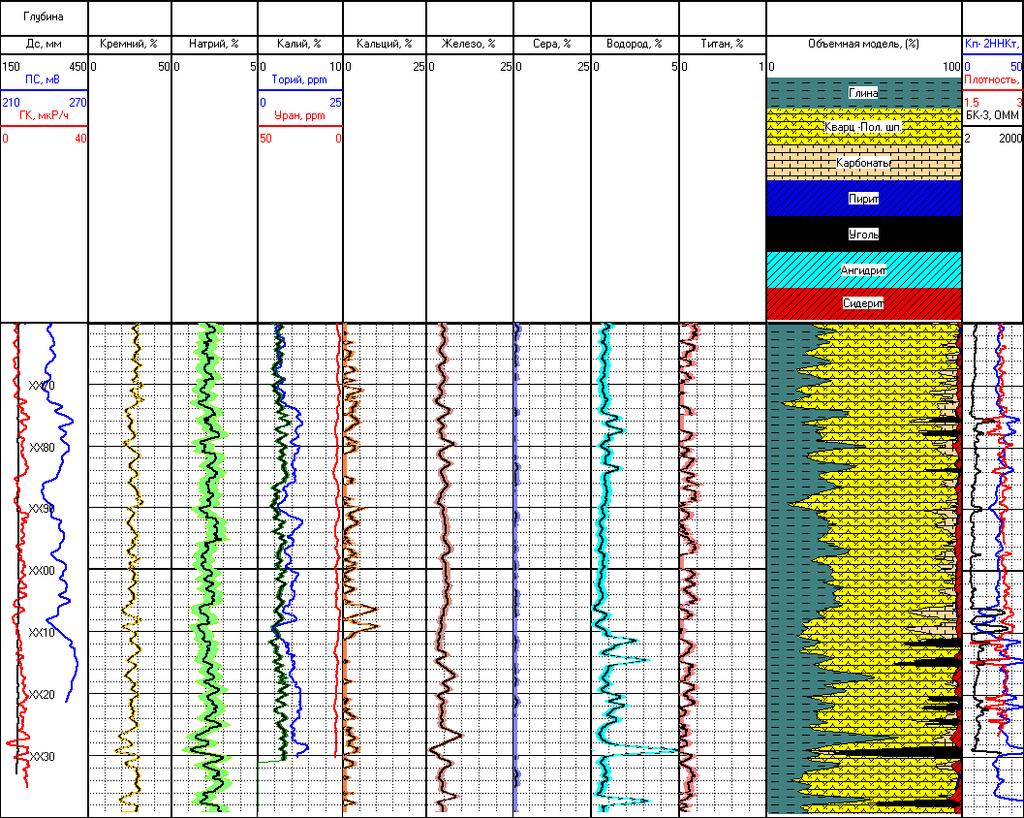Click the XX20 depth mark
The image size is (1024, 818).
42,695
